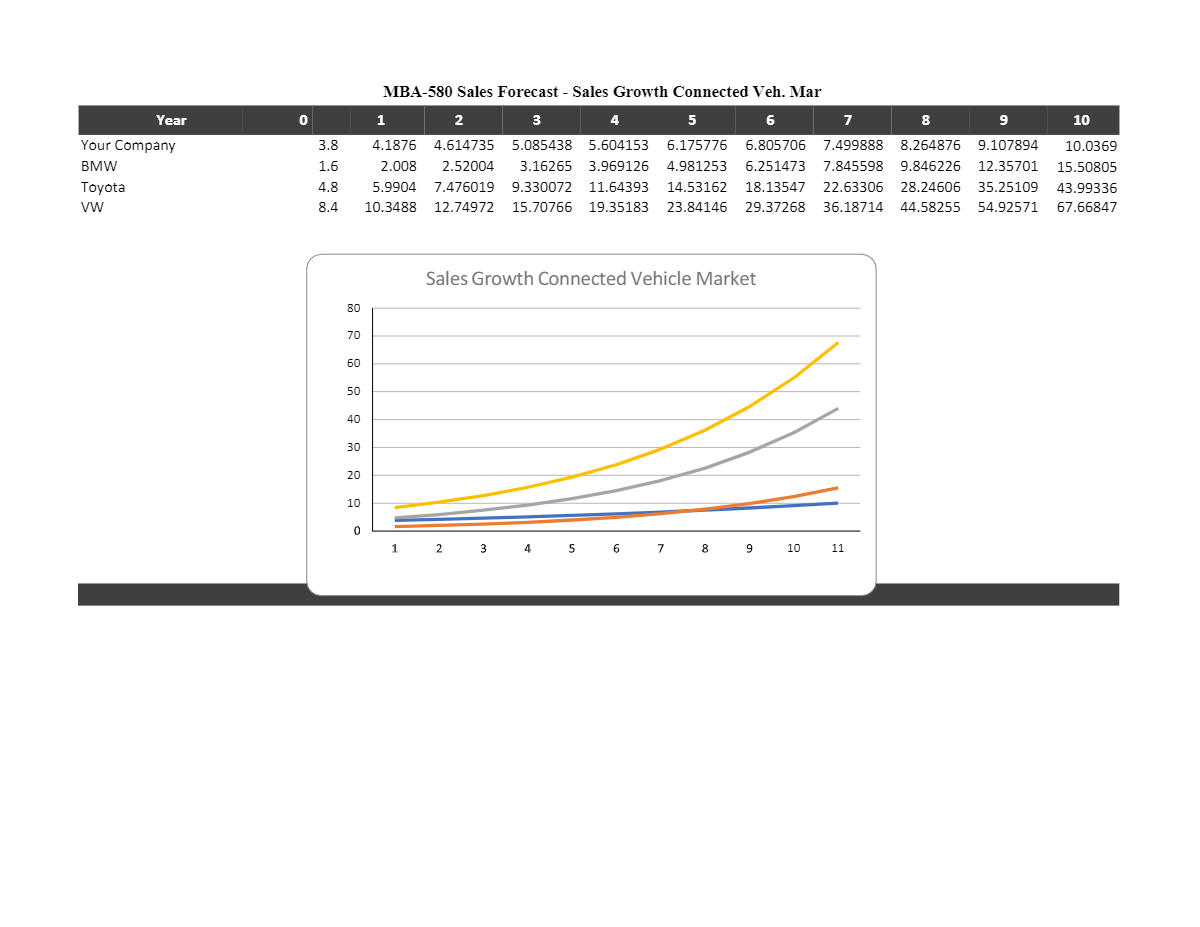This screenshot has height=927, width=1200.
Task: Select cell value 36.18714
Action: tap(853, 207)
